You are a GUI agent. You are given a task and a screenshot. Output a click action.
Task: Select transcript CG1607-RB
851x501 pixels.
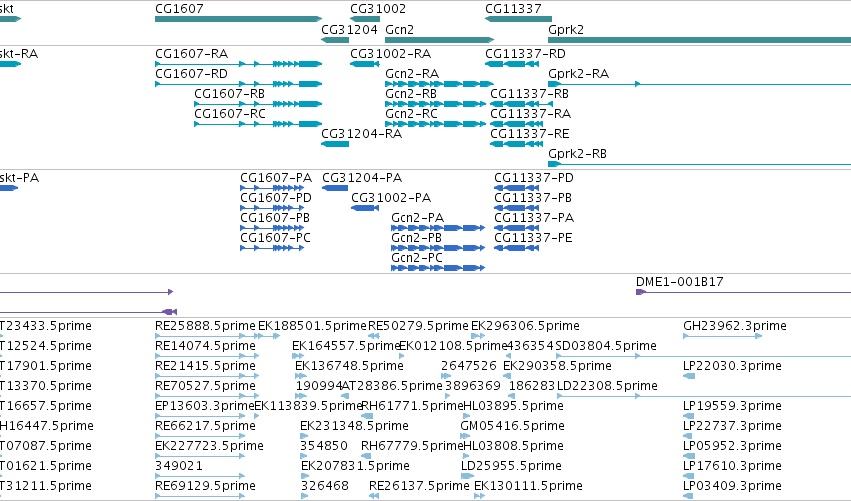pyautogui.click(x=258, y=104)
